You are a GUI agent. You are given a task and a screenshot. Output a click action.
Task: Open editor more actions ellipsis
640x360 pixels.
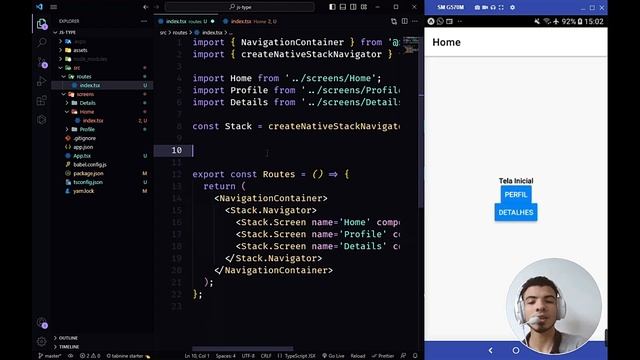pyautogui.click(x=415, y=21)
